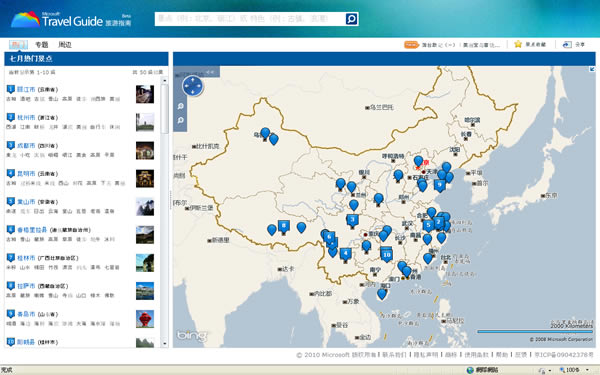
Task: Open the 香格里拉县 thumbnail photo
Action: click(x=145, y=235)
